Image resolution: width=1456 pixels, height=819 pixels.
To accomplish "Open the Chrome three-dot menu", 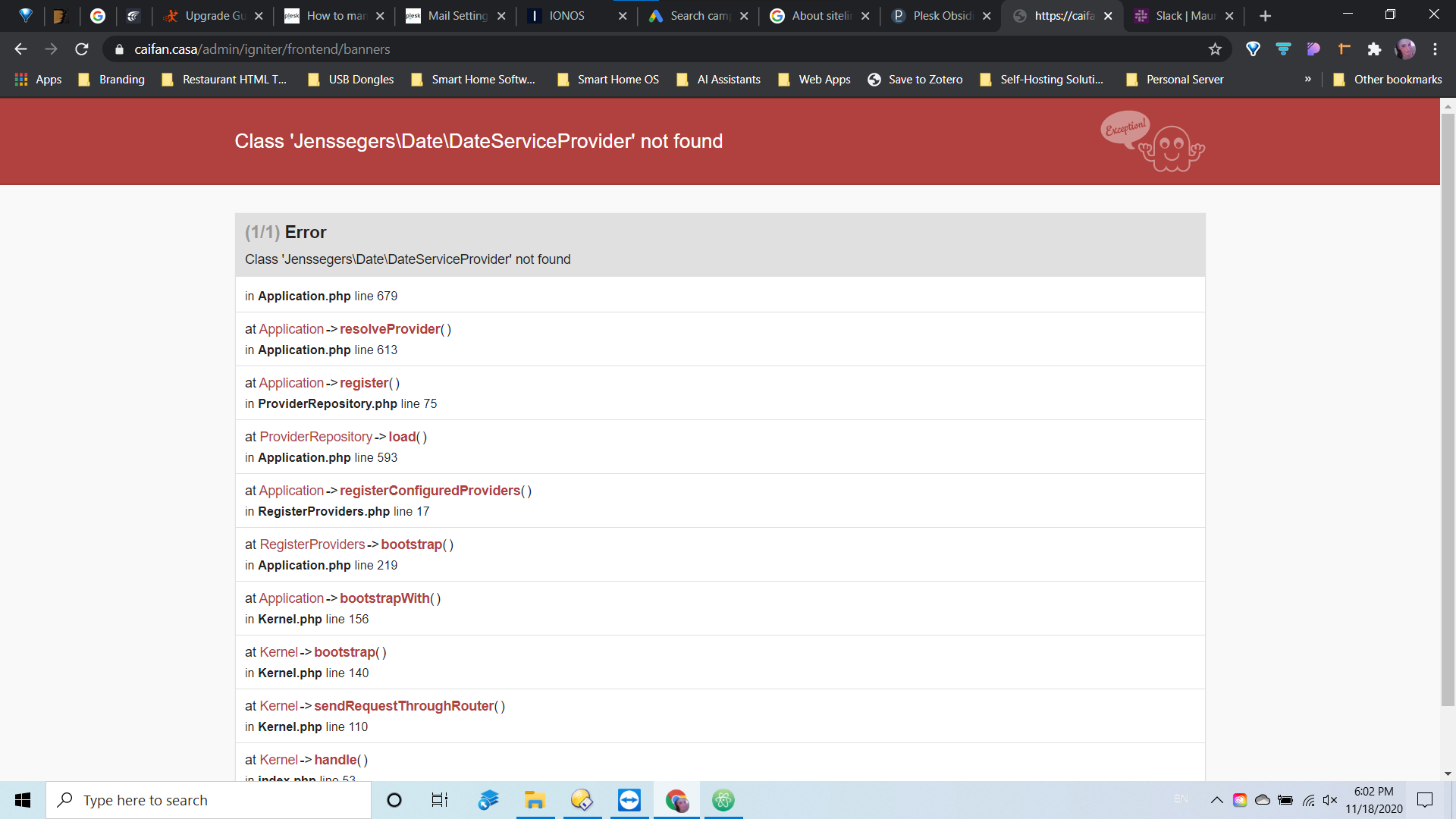I will point(1436,49).
